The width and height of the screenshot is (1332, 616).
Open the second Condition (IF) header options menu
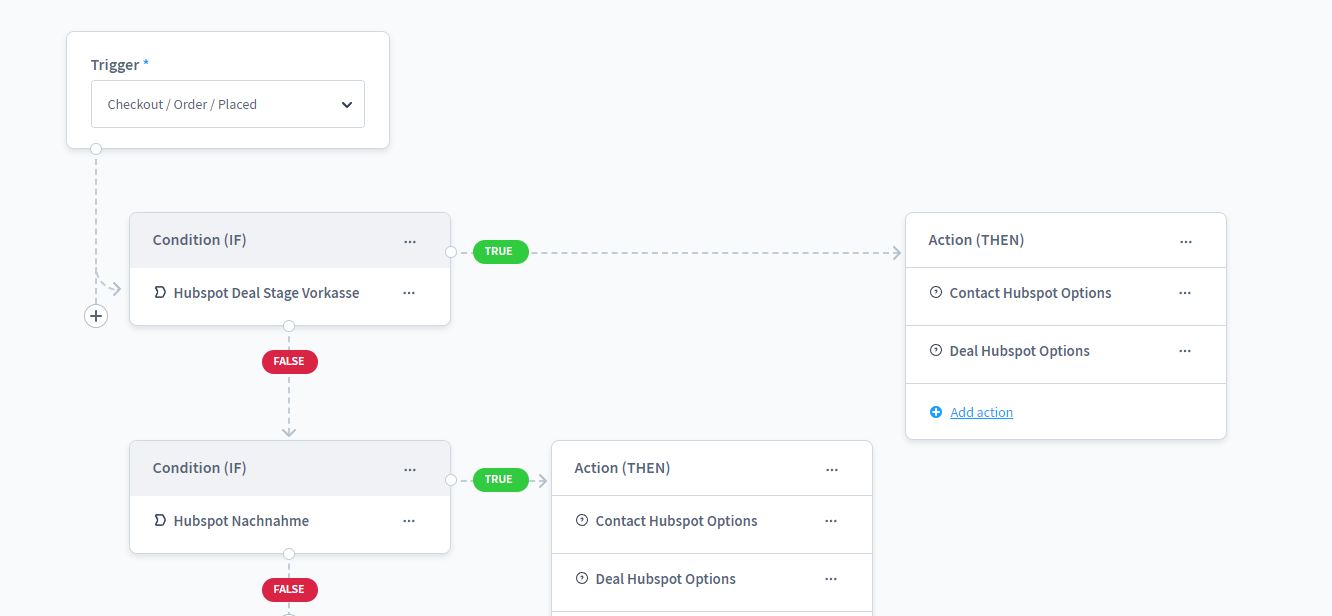coord(410,469)
